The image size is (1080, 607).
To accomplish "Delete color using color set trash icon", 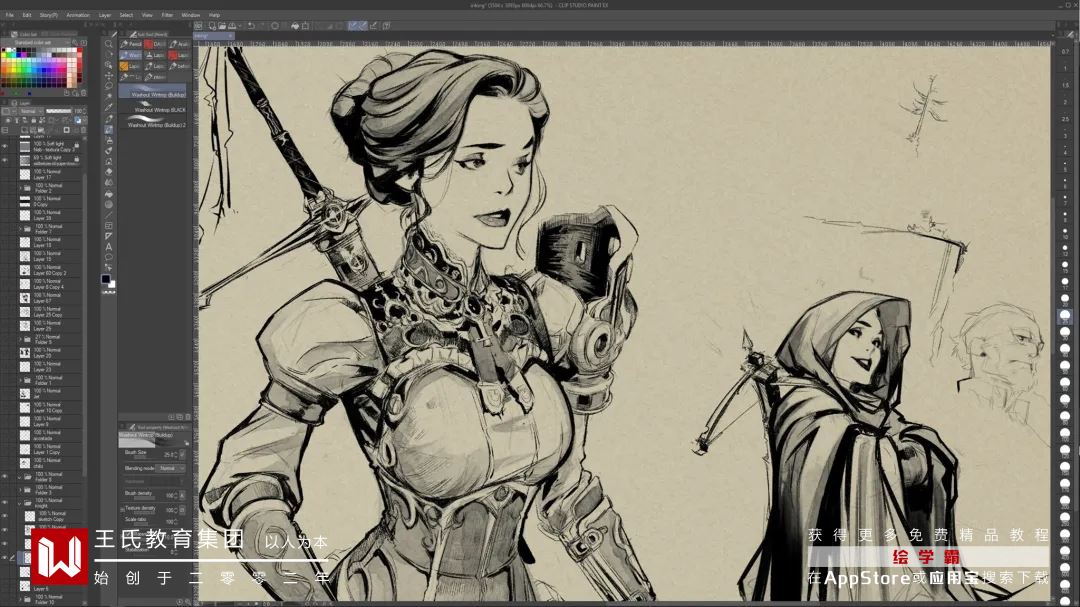I will pos(84,92).
